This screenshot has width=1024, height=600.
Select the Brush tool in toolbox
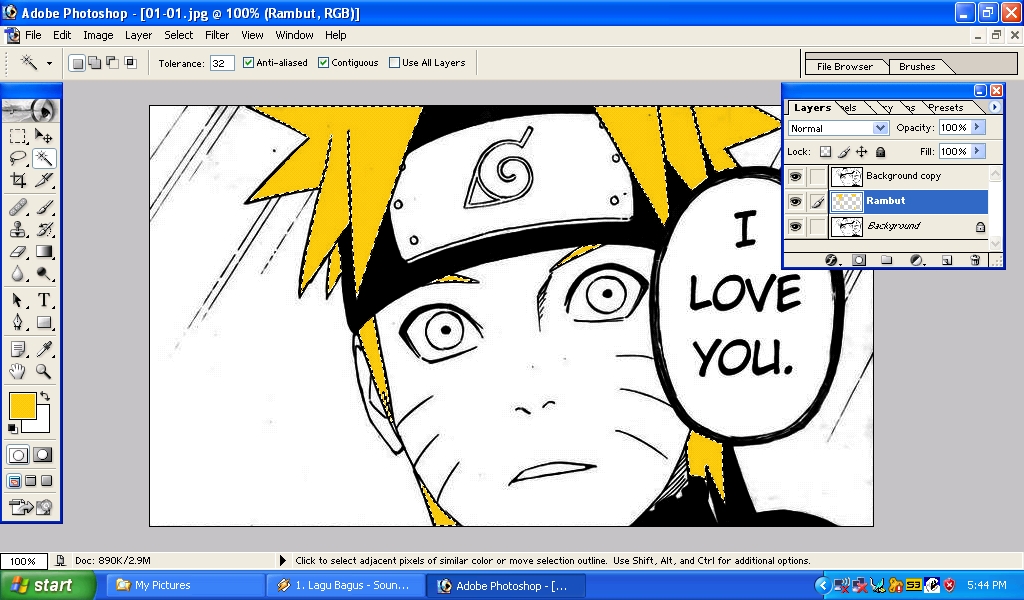click(x=44, y=208)
